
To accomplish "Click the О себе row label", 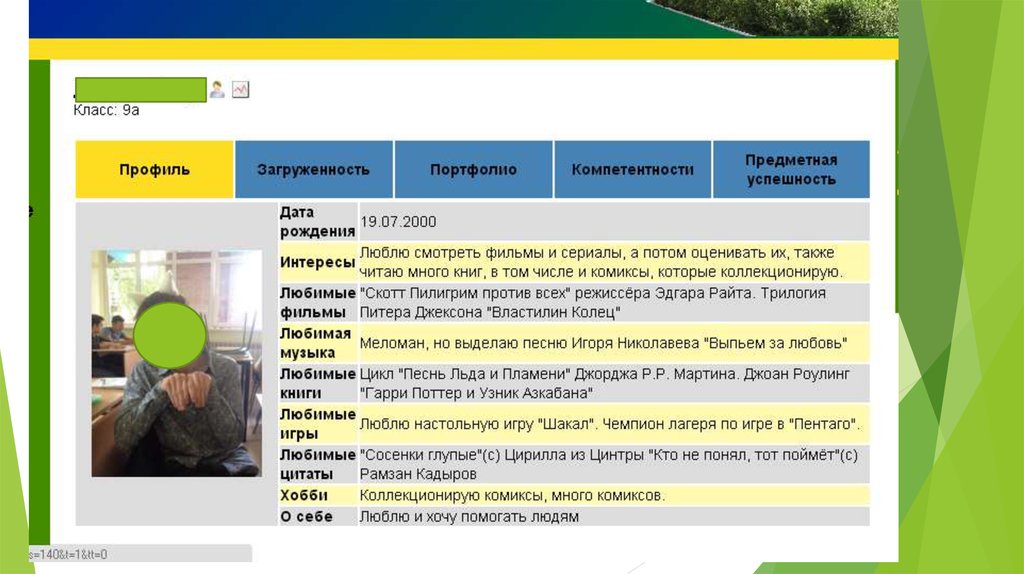I will [x=306, y=517].
